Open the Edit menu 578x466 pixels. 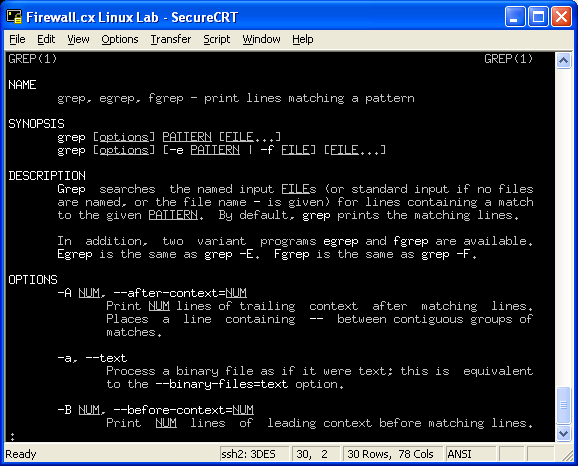pyautogui.click(x=46, y=39)
